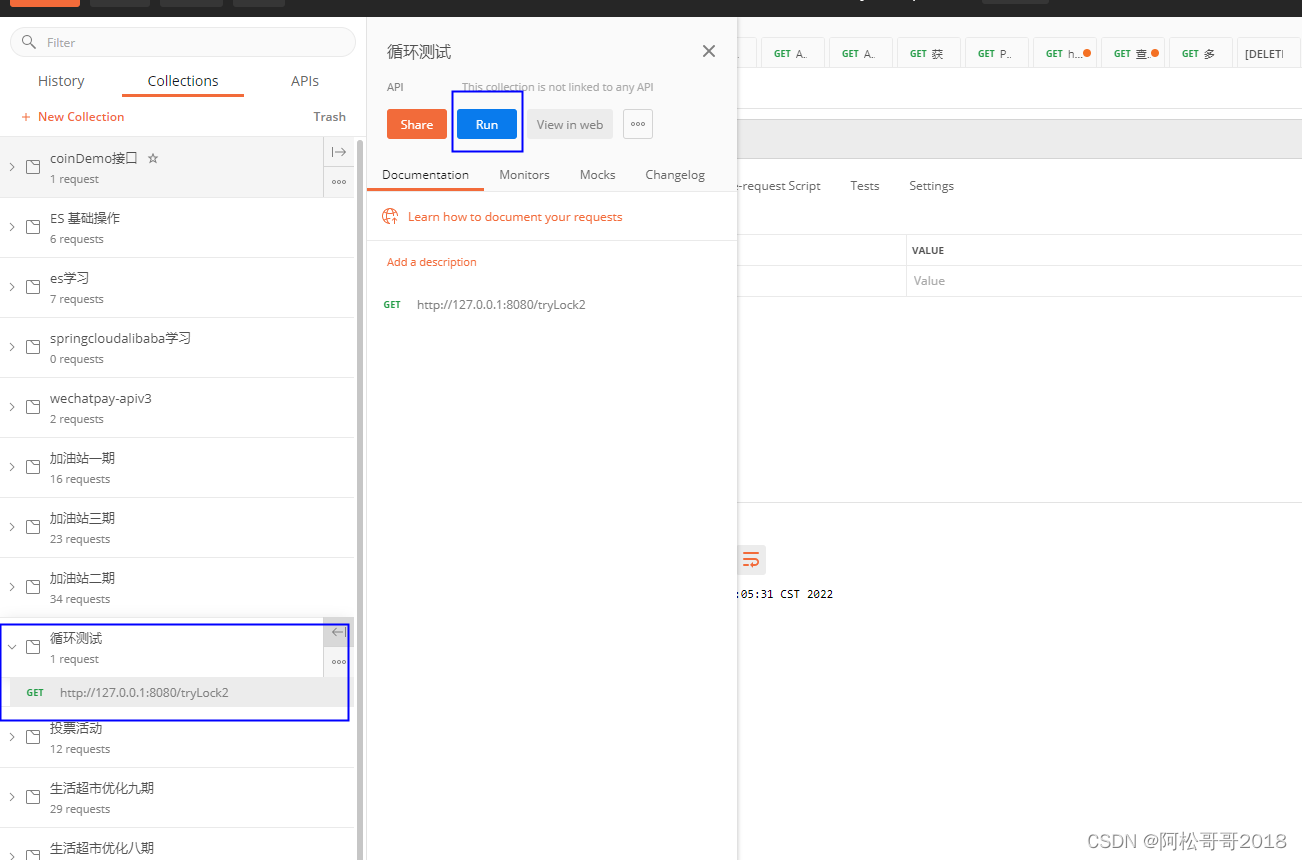1302x860 pixels.
Task: Toggle the line-wrap icon in the response area
Action: 751,559
